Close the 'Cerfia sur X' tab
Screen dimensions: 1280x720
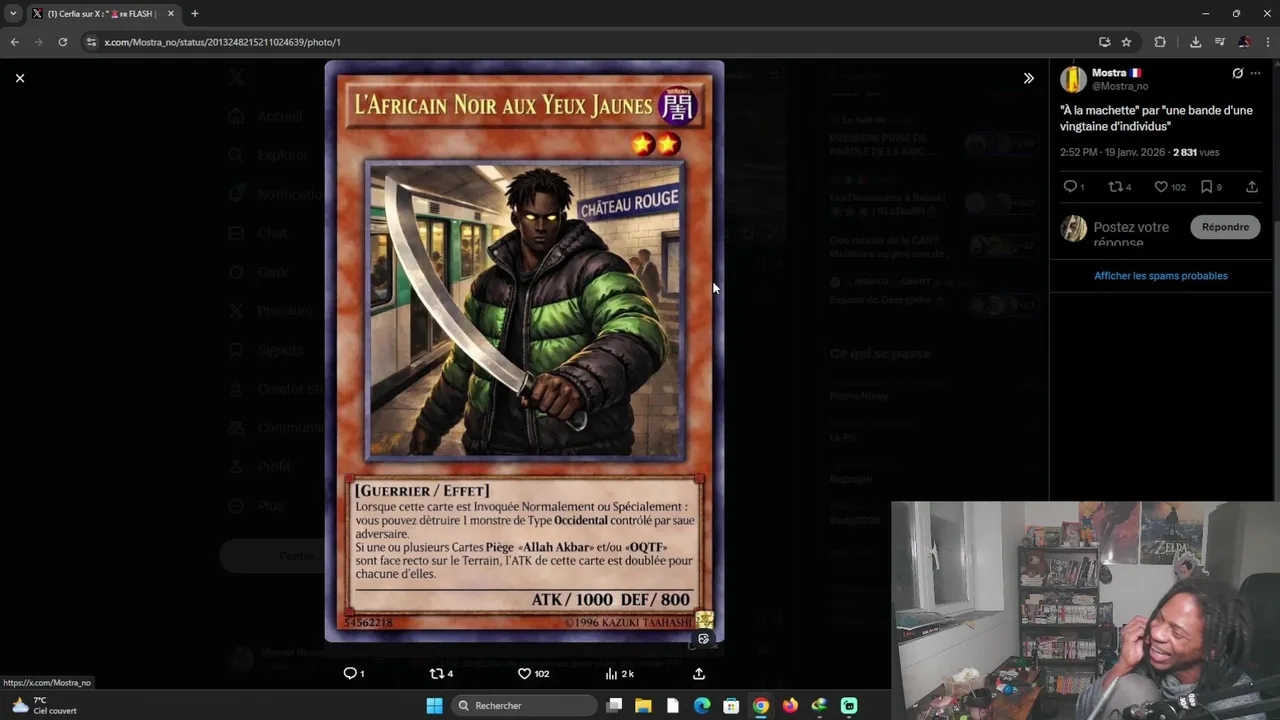click(170, 14)
